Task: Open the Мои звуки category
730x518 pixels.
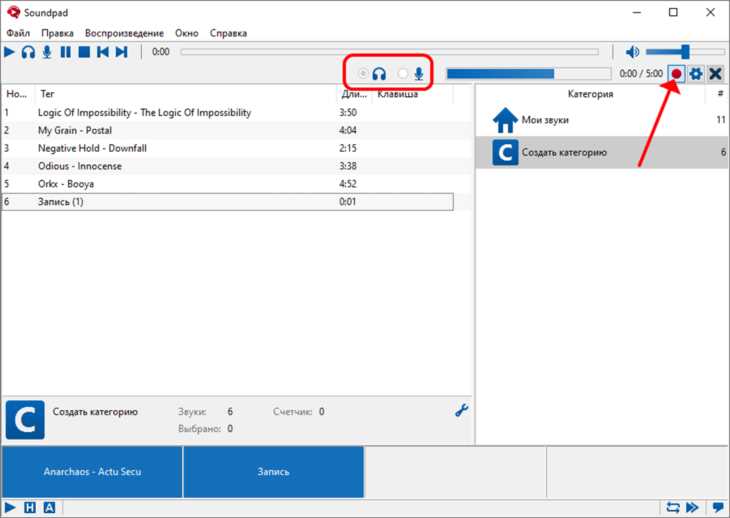Action: point(602,120)
